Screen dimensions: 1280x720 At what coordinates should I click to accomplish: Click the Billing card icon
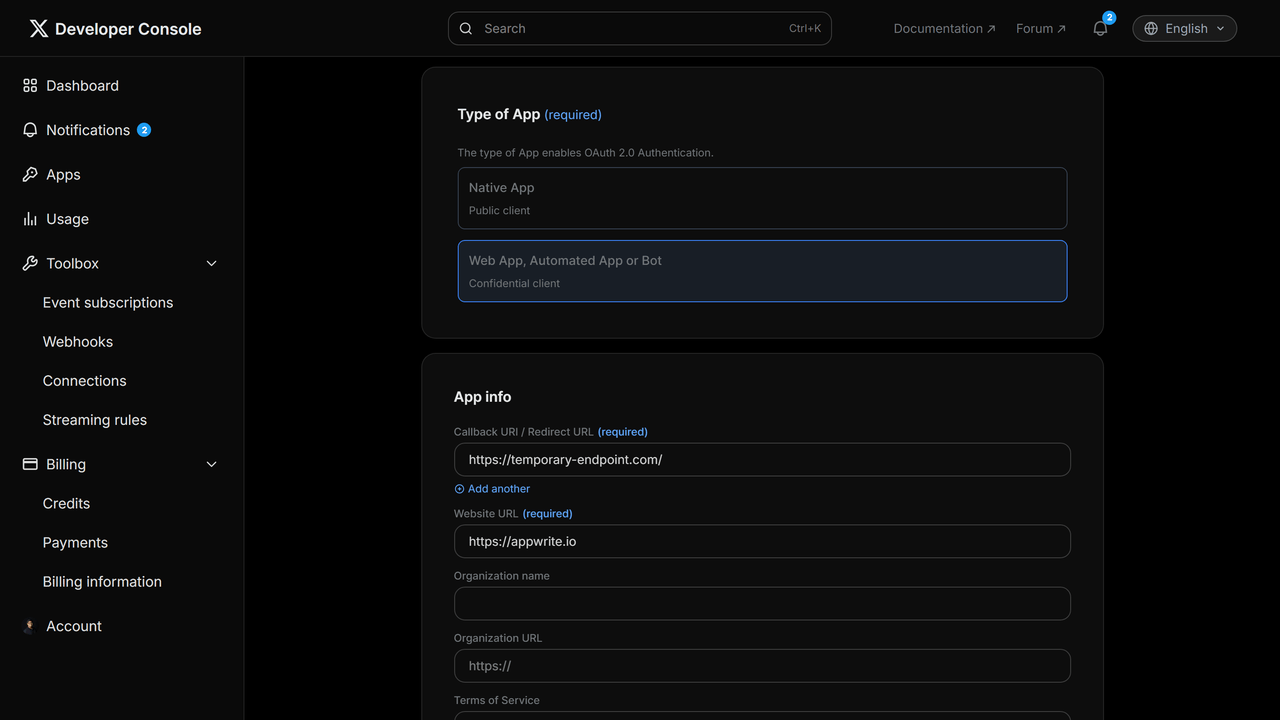(x=30, y=464)
